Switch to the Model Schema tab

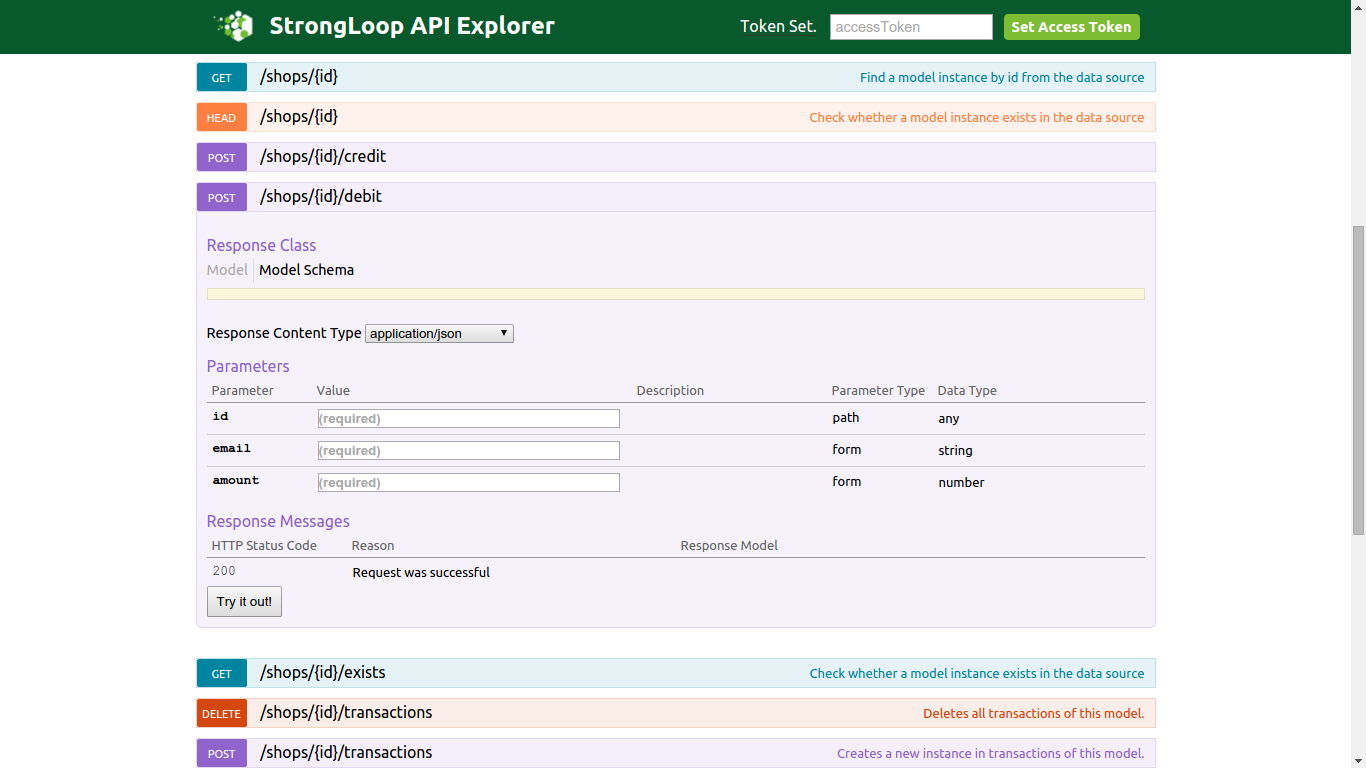click(306, 270)
